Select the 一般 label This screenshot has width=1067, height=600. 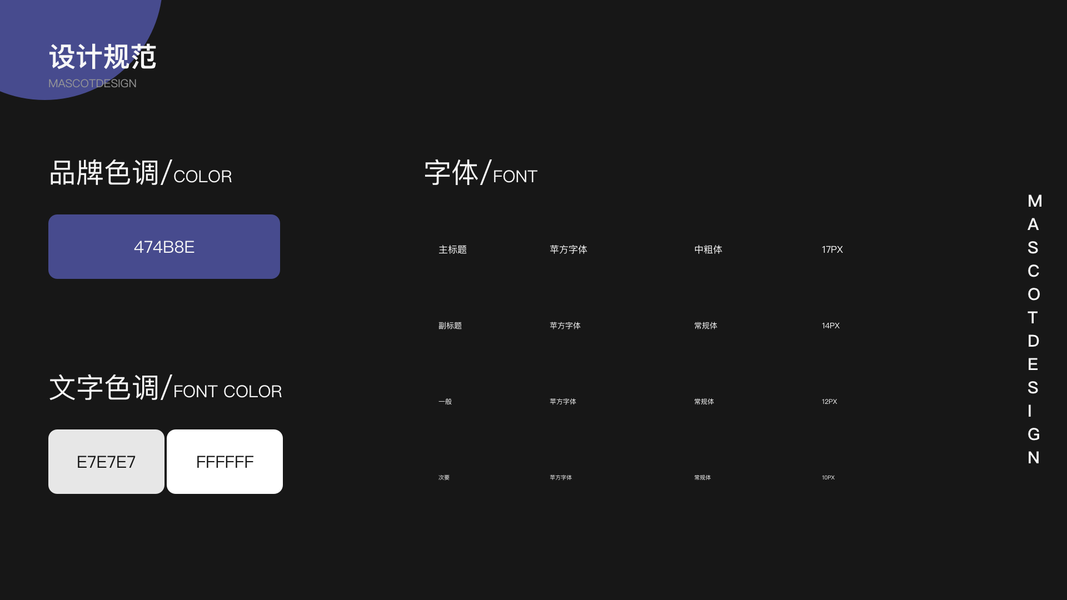tap(445, 402)
